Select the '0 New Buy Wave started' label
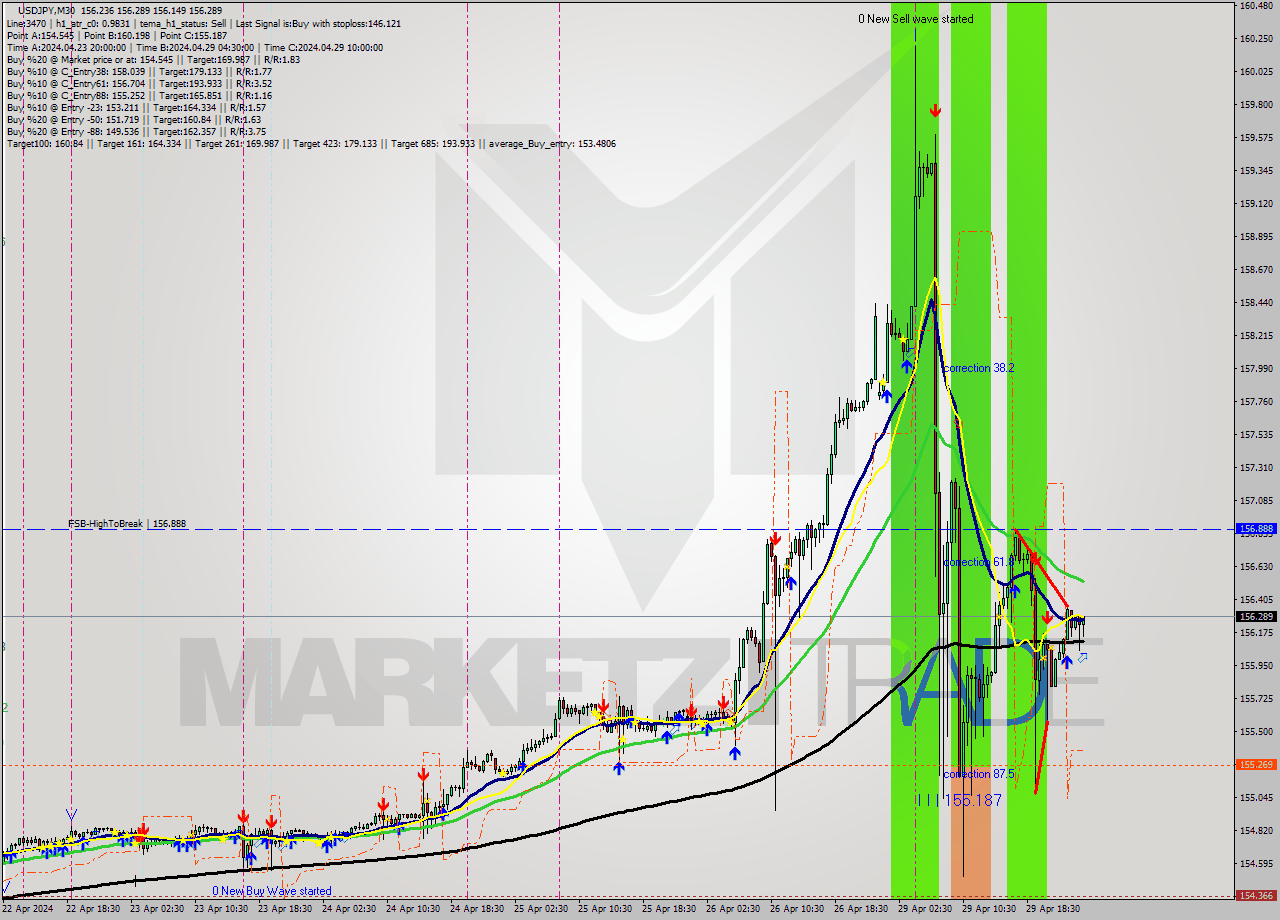The height and width of the screenshot is (920, 1280). click(272, 891)
